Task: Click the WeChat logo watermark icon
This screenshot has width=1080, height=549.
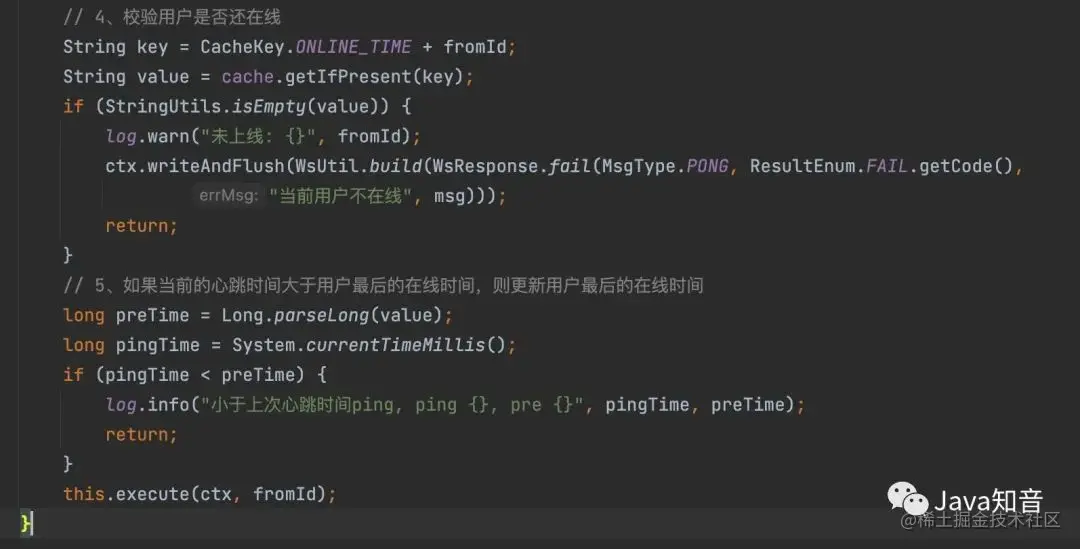Action: point(907,498)
